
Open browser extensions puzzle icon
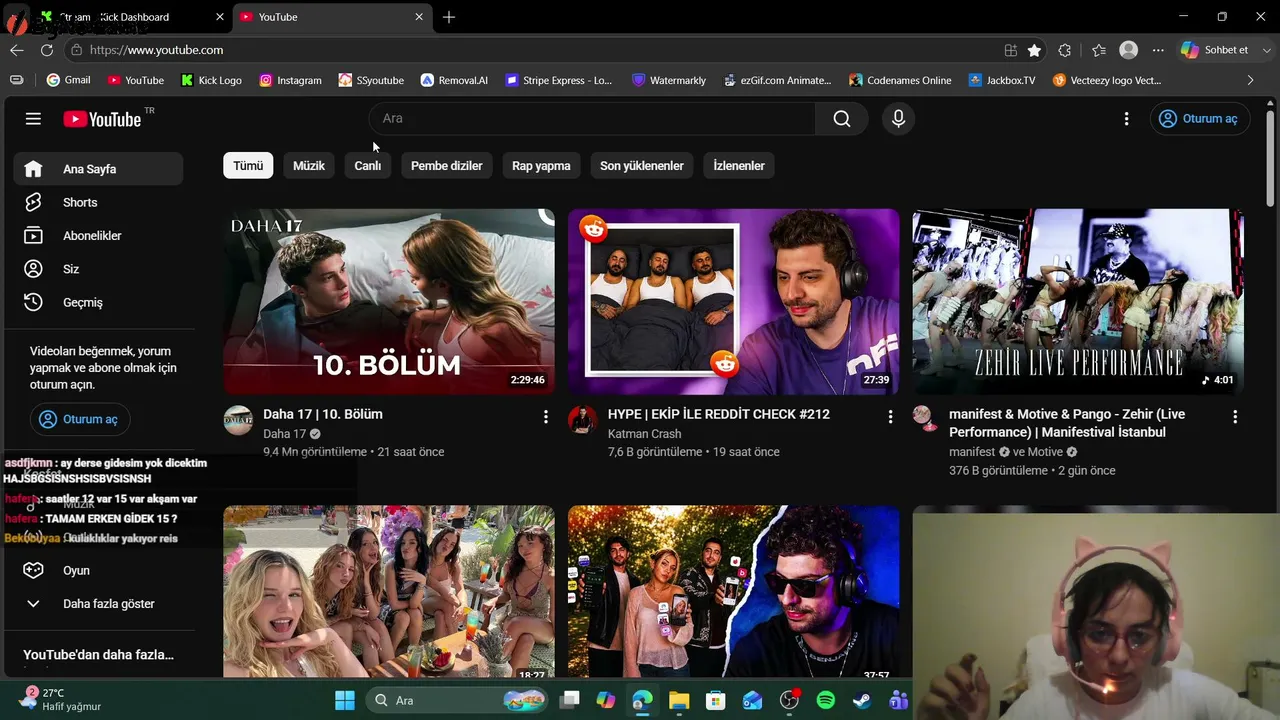[x=1064, y=50]
